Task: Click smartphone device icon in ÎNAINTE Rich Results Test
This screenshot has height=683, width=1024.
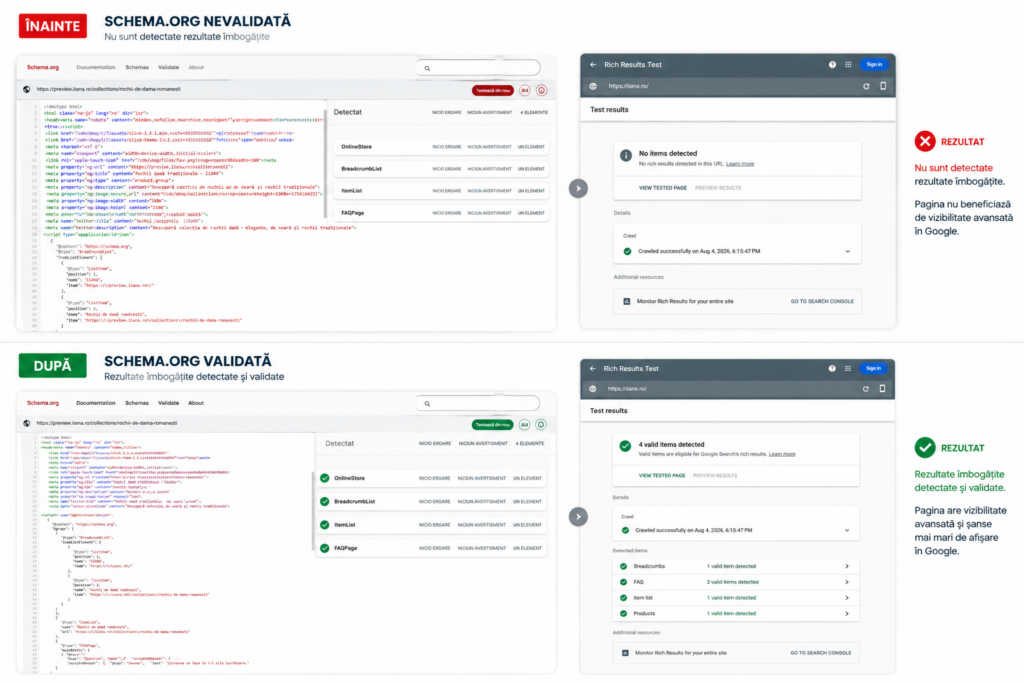Action: point(883,86)
